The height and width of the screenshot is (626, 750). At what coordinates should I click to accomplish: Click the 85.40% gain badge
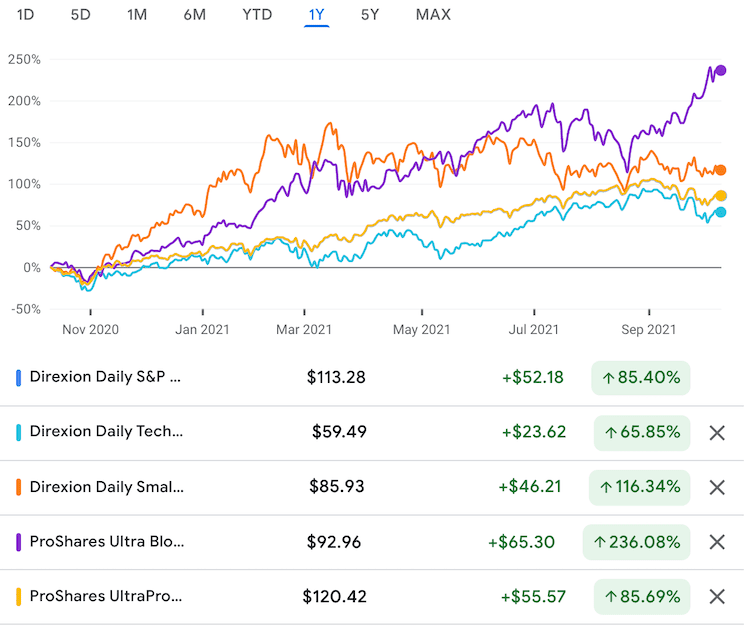[641, 378]
